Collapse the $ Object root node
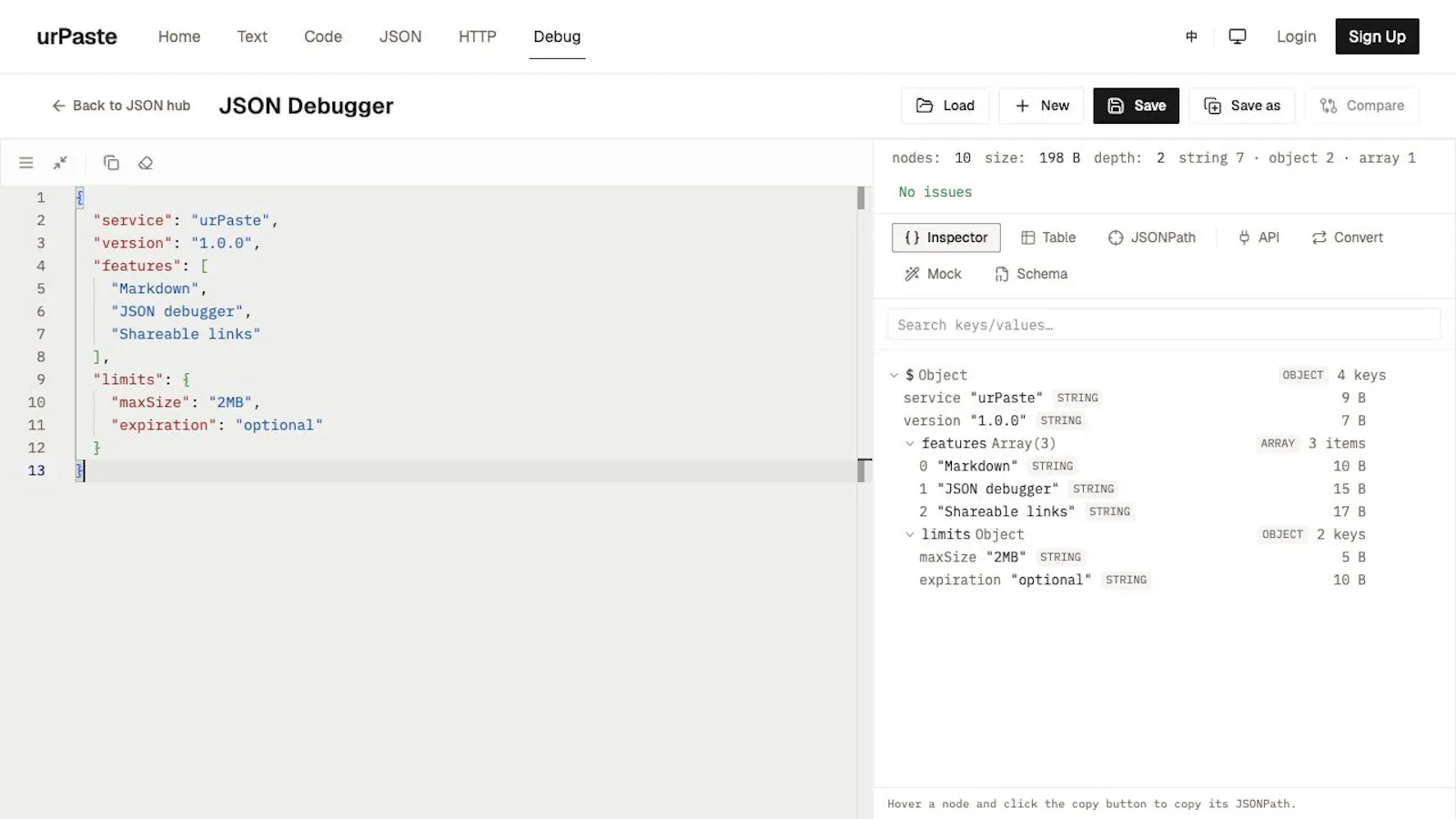 pyautogui.click(x=895, y=375)
